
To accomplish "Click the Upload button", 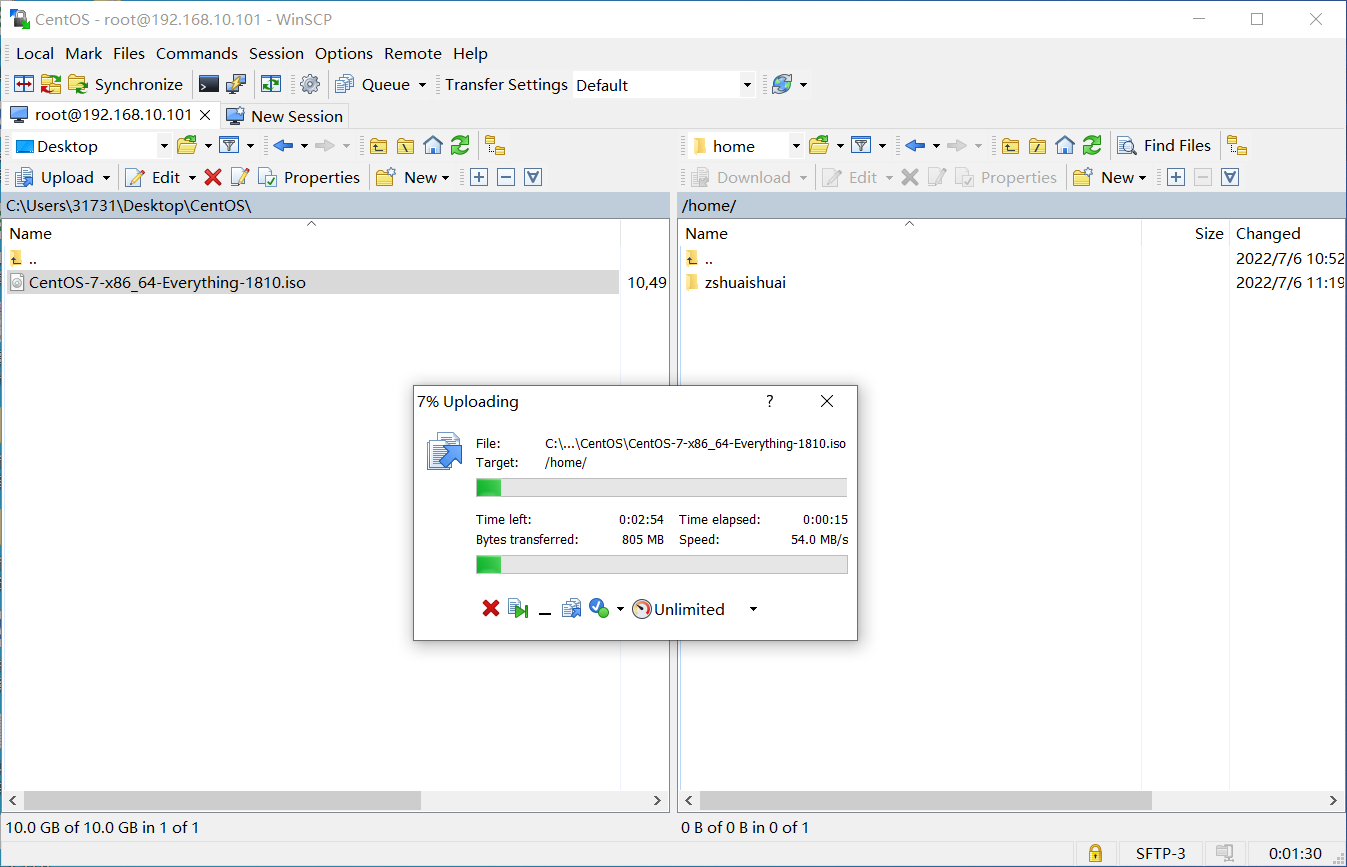I will [x=54, y=177].
